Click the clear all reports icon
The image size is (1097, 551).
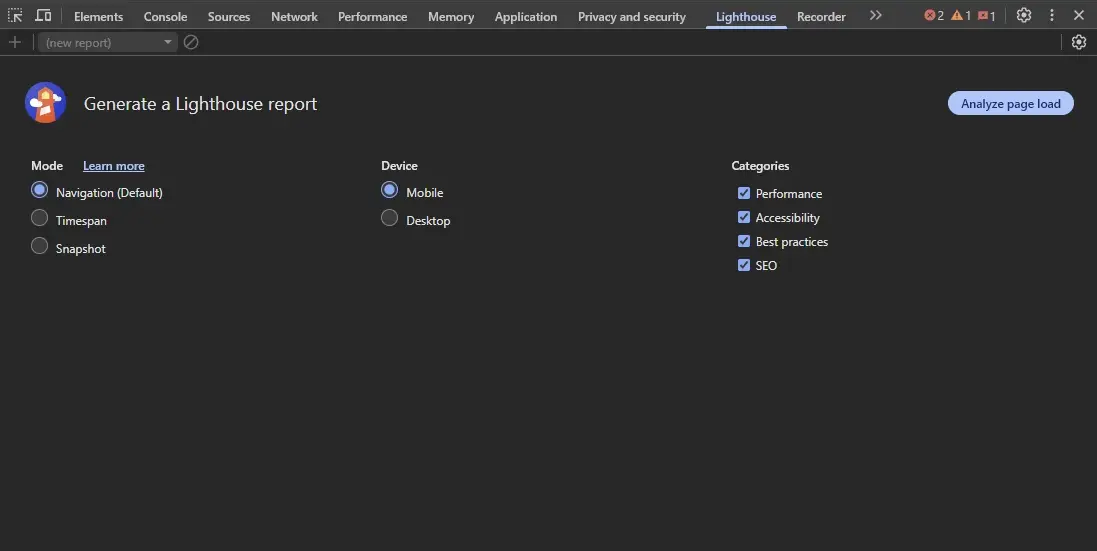[x=191, y=42]
